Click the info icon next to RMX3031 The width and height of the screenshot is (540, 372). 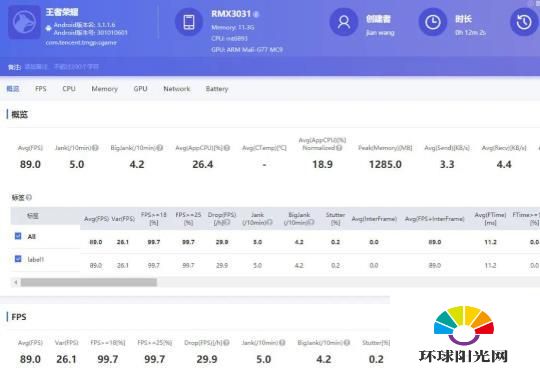click(256, 14)
